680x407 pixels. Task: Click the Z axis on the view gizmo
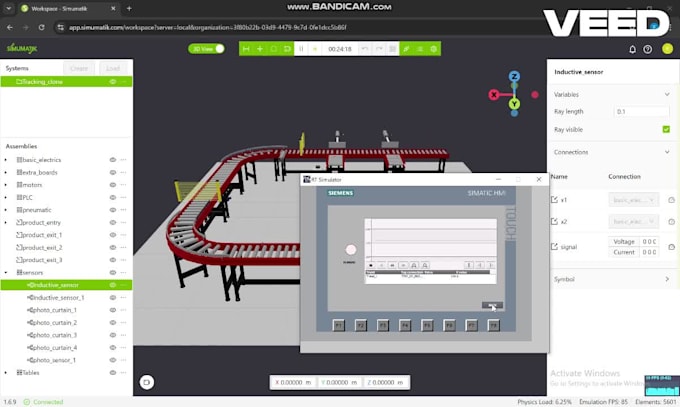(514, 77)
